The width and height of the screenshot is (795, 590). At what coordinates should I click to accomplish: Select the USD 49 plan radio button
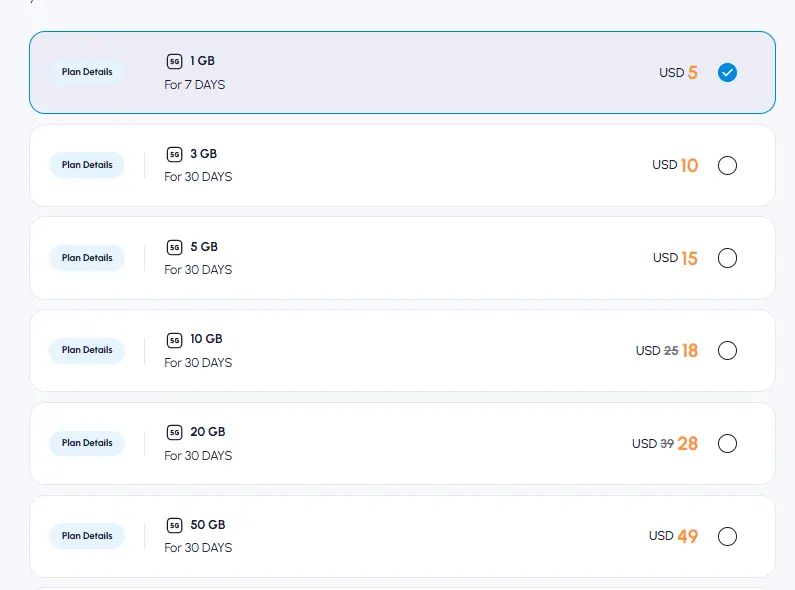(x=727, y=536)
